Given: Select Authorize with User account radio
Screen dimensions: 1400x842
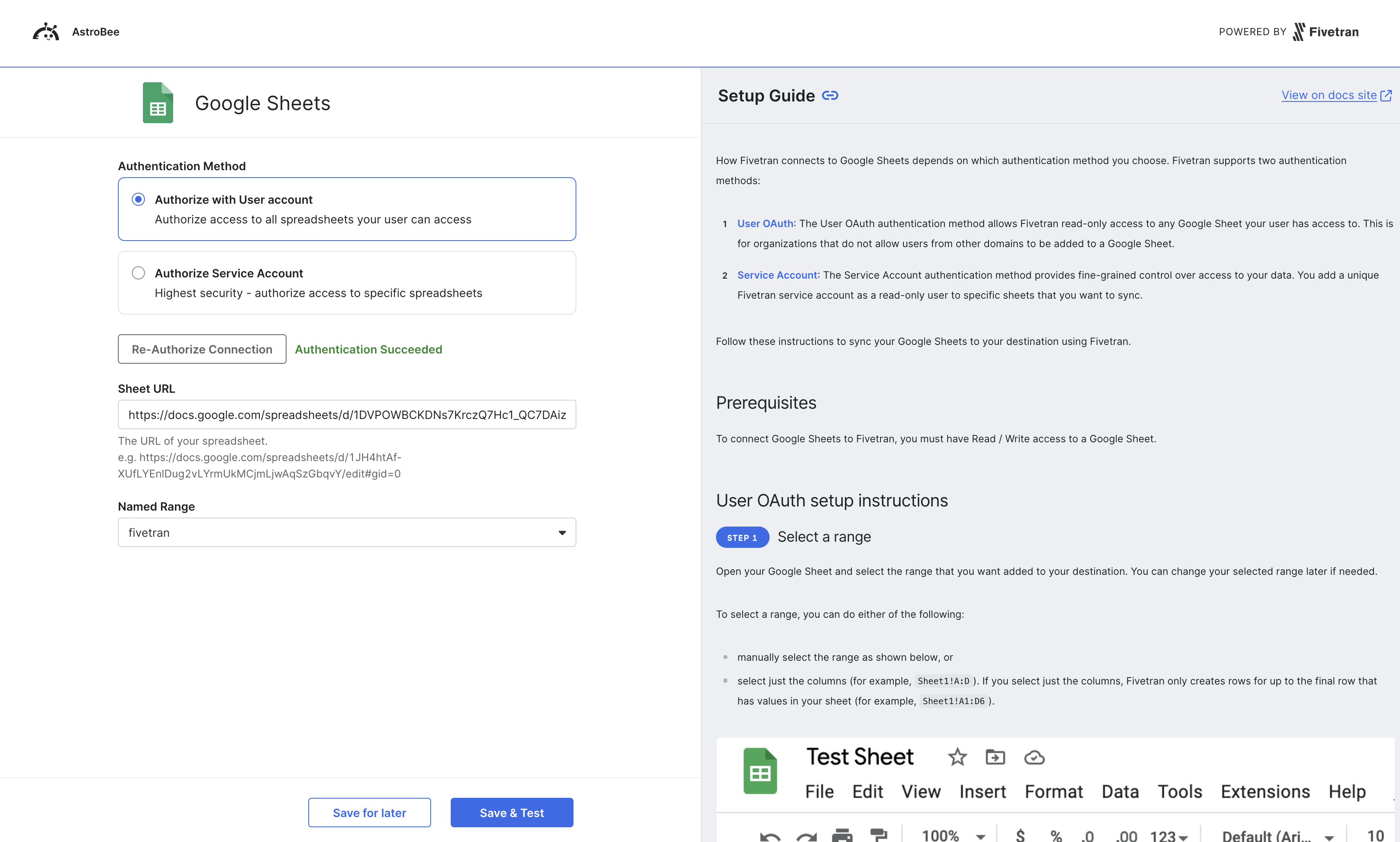Looking at the screenshot, I should 138,199.
